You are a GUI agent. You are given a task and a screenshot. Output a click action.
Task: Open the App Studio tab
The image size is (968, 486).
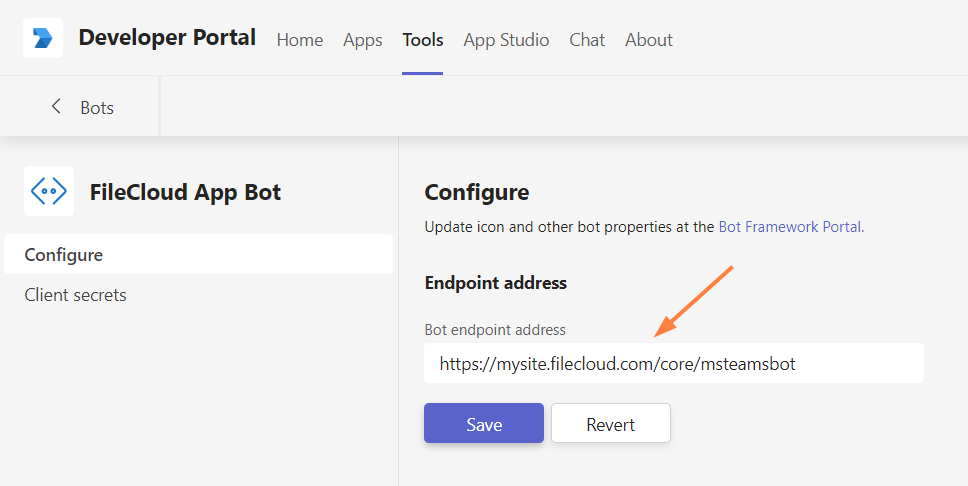[506, 40]
